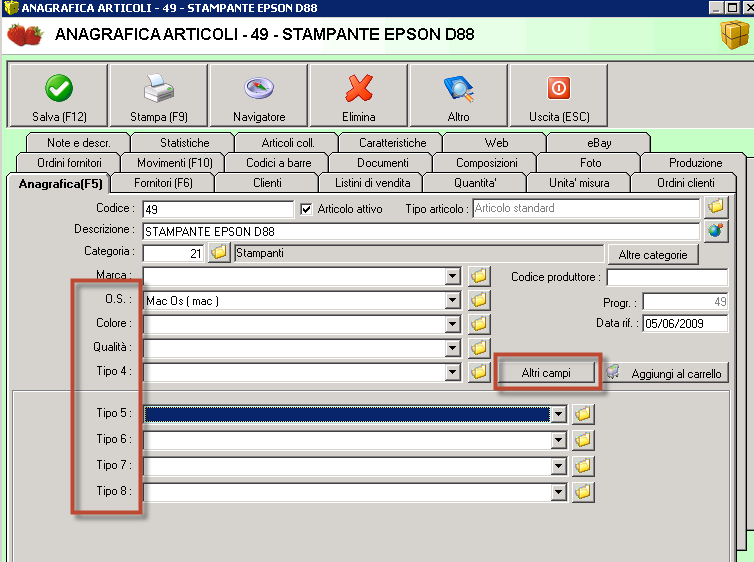Open the Altro search options
Viewport: 754px width, 562px height.
459,96
